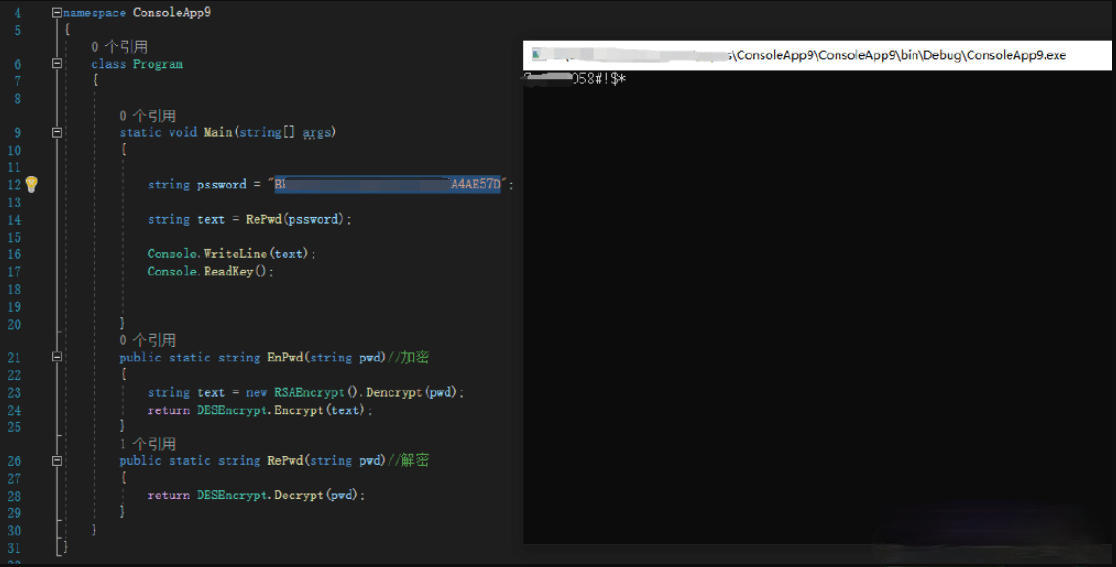Click 'DESEncrypt.Decrypt(pwd)' on line 28
Screen dimensions: 1116x567
(278, 494)
